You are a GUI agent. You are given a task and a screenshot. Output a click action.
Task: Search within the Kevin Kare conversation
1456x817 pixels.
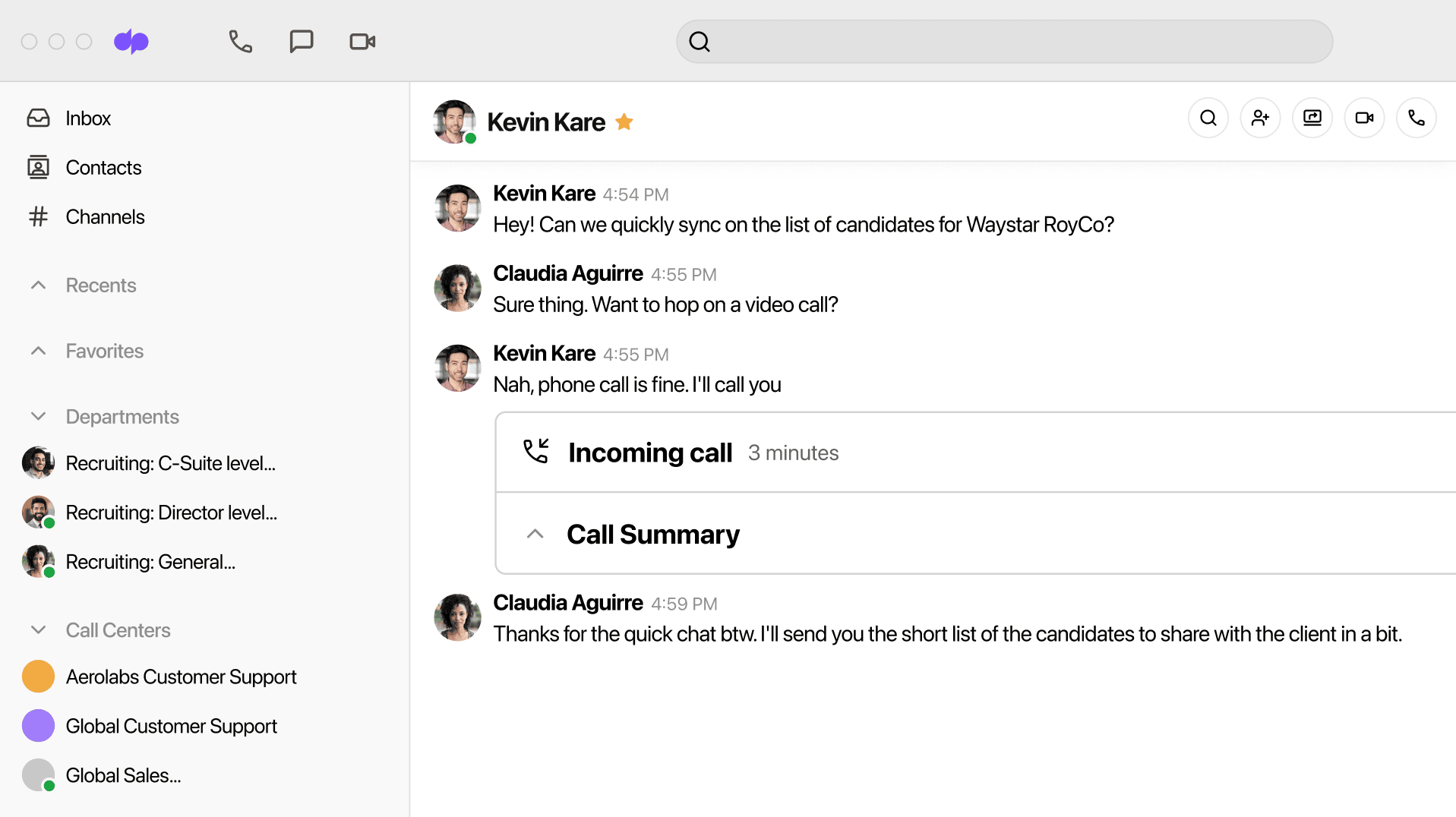tap(1208, 118)
